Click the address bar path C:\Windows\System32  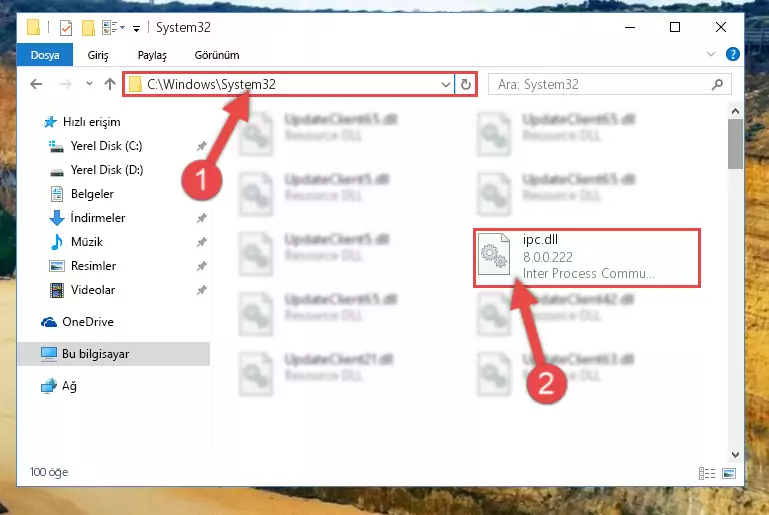(x=211, y=84)
